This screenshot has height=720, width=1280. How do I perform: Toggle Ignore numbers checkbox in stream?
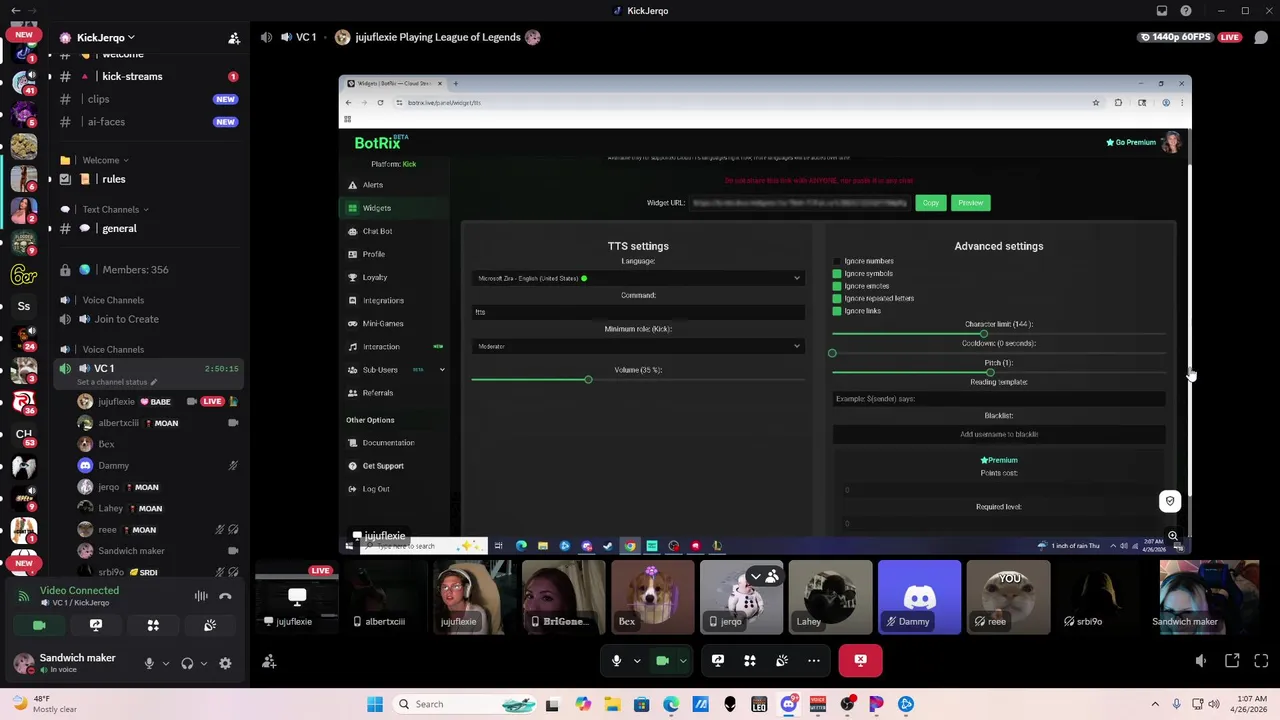tap(837, 261)
